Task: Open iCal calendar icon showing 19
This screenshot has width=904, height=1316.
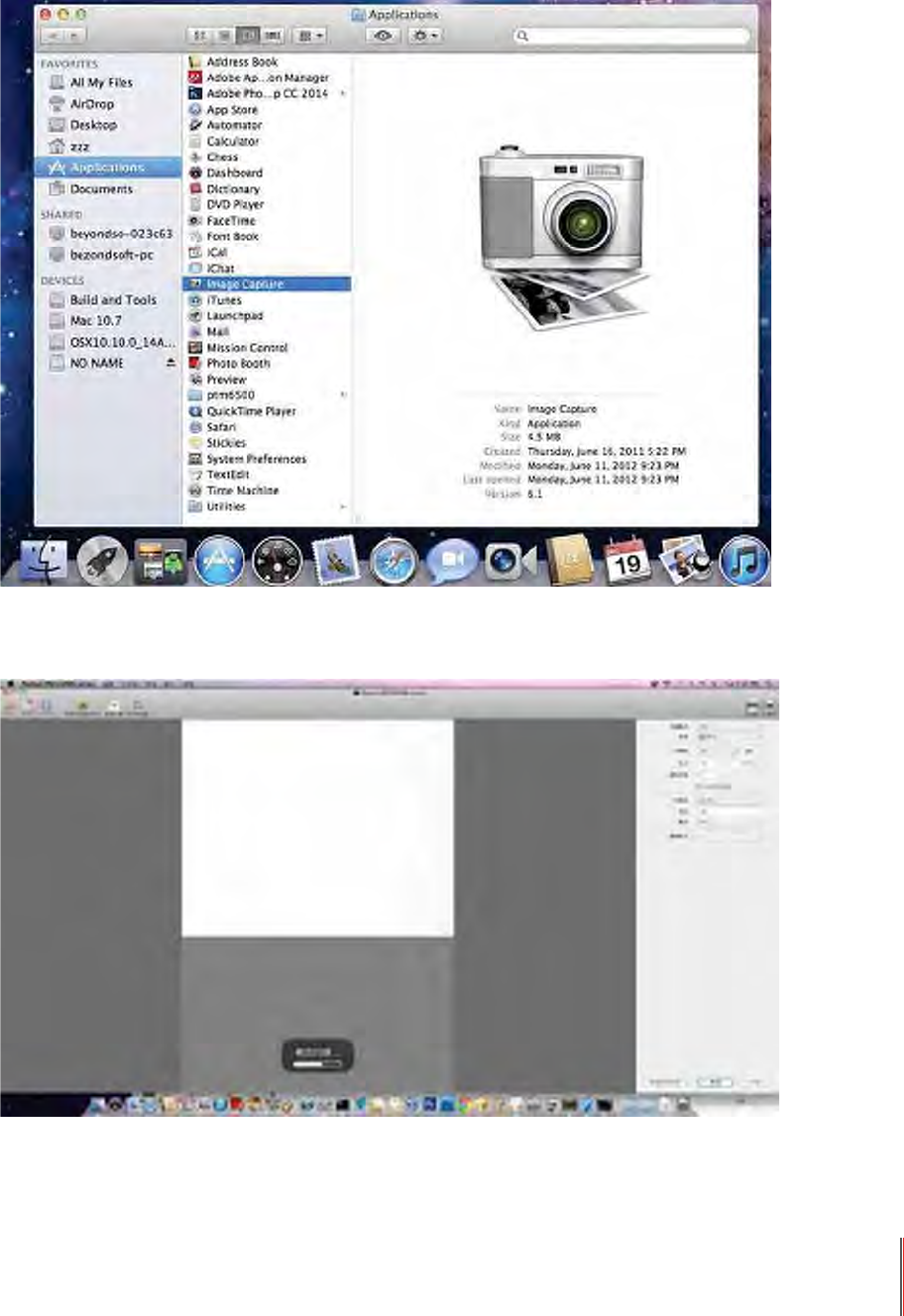Action: (x=626, y=561)
